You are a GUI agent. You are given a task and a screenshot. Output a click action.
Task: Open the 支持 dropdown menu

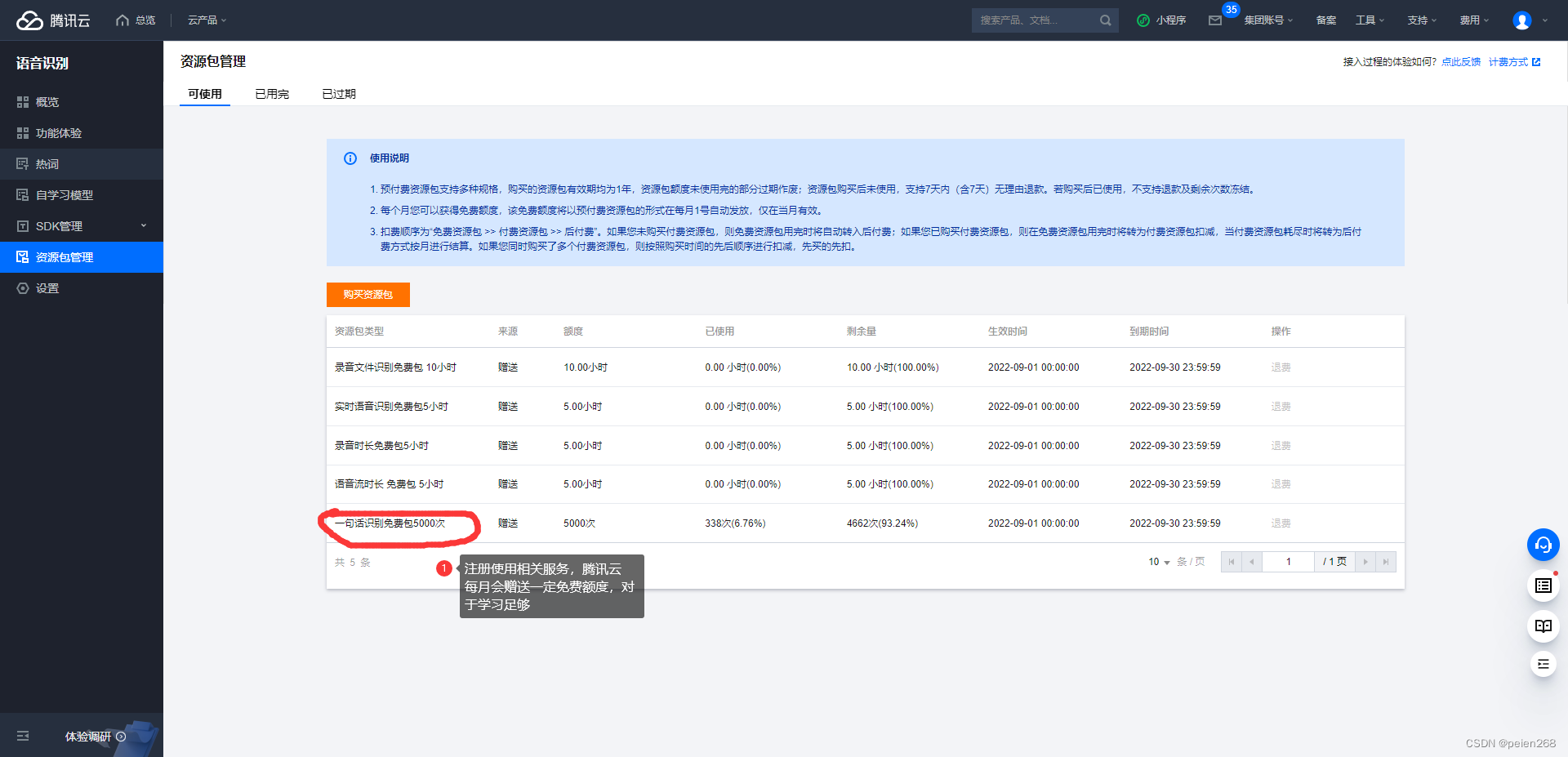[x=1423, y=20]
